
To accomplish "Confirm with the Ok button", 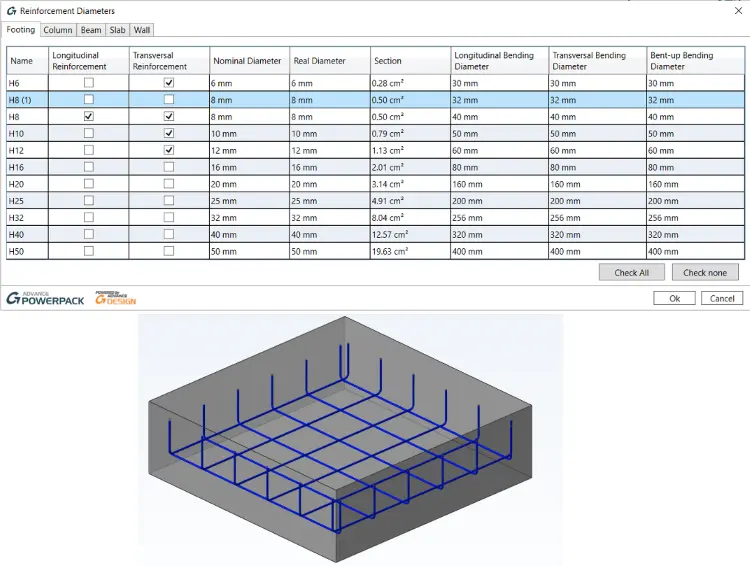I will click(674, 299).
